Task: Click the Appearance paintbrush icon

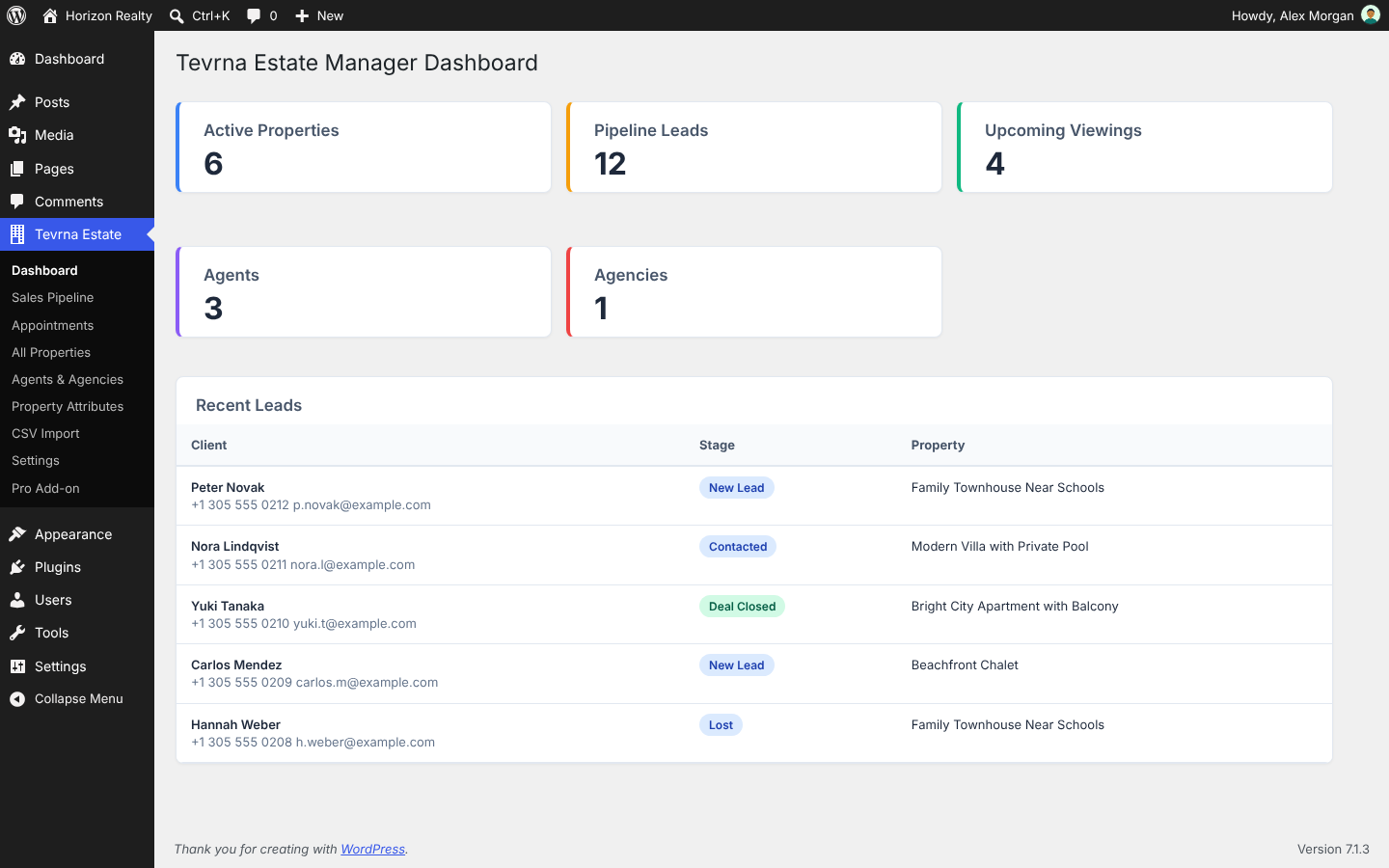Action: click(x=17, y=534)
